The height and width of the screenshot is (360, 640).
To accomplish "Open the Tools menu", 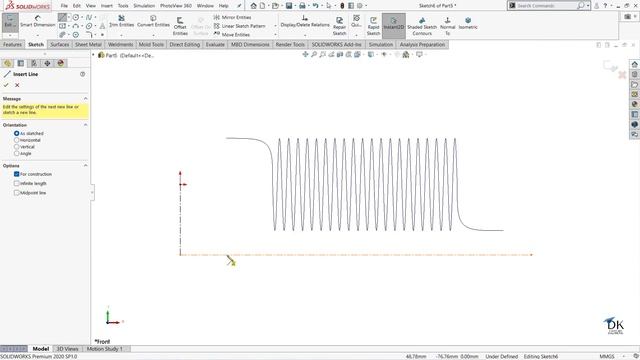I will [x=123, y=6].
